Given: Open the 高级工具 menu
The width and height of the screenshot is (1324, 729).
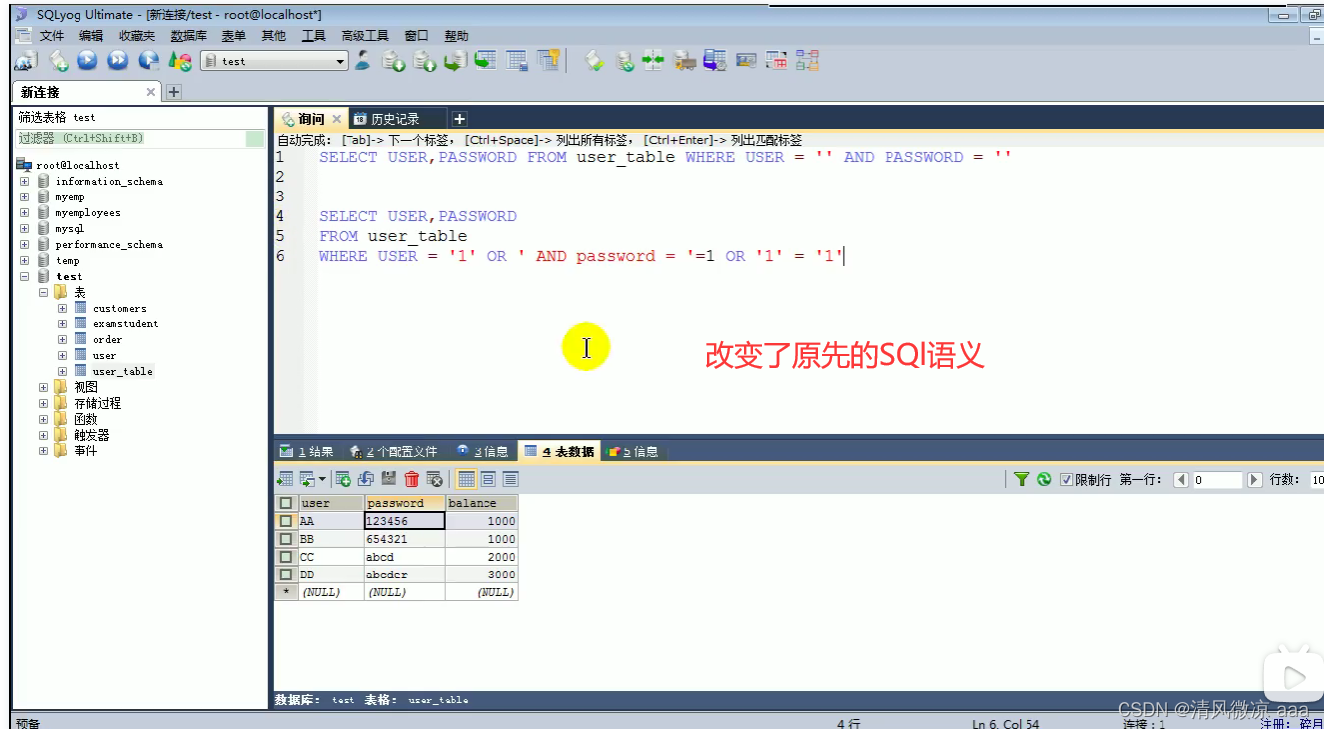Looking at the screenshot, I should pyautogui.click(x=365, y=36).
